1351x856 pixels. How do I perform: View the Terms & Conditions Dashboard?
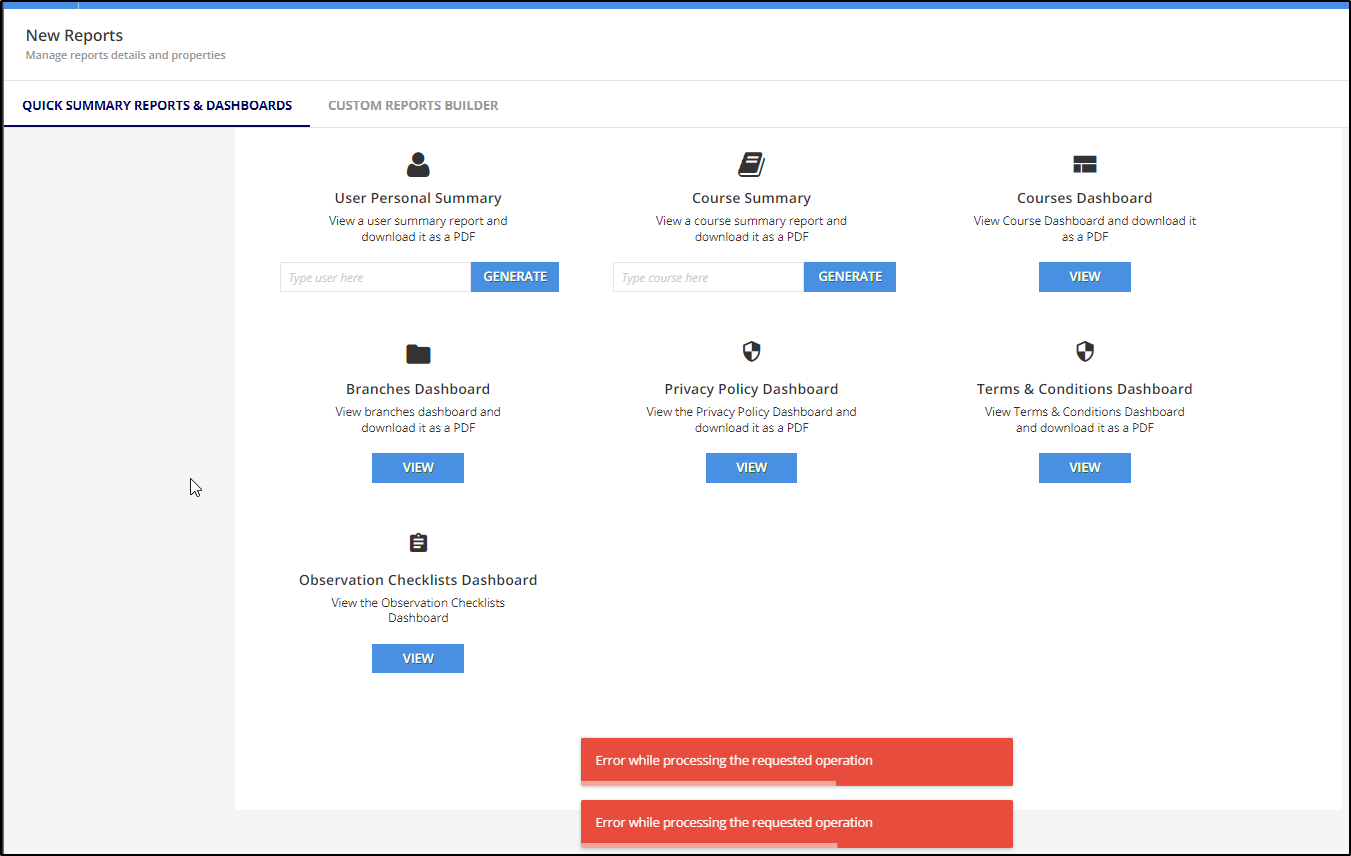coord(1085,468)
